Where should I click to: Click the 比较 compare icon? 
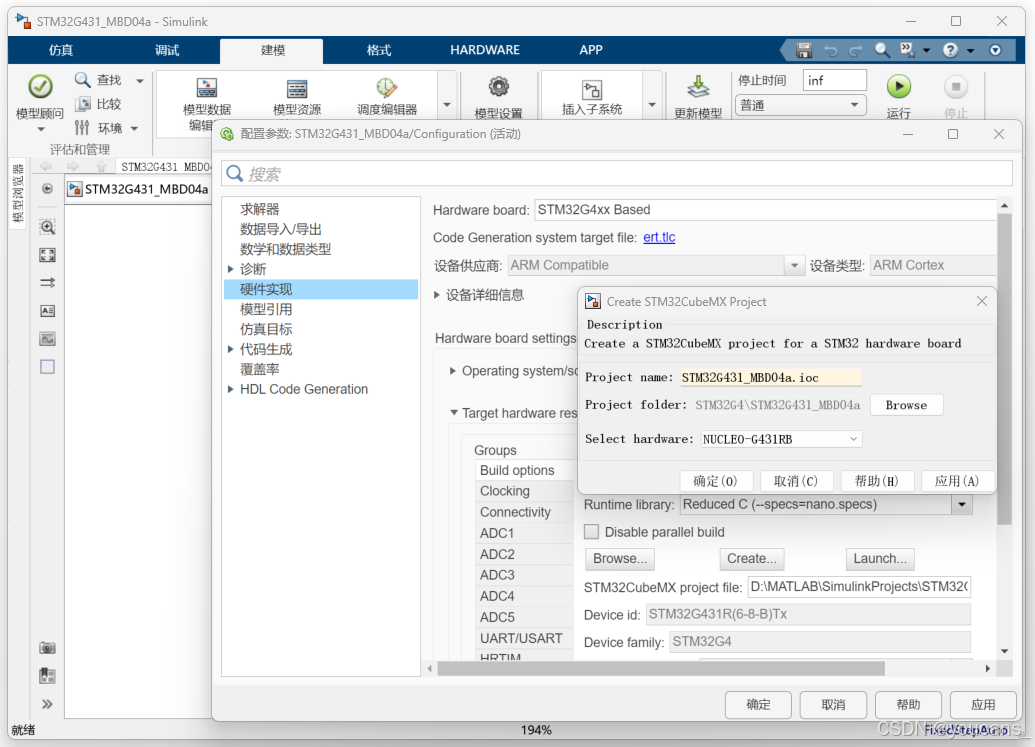point(83,104)
